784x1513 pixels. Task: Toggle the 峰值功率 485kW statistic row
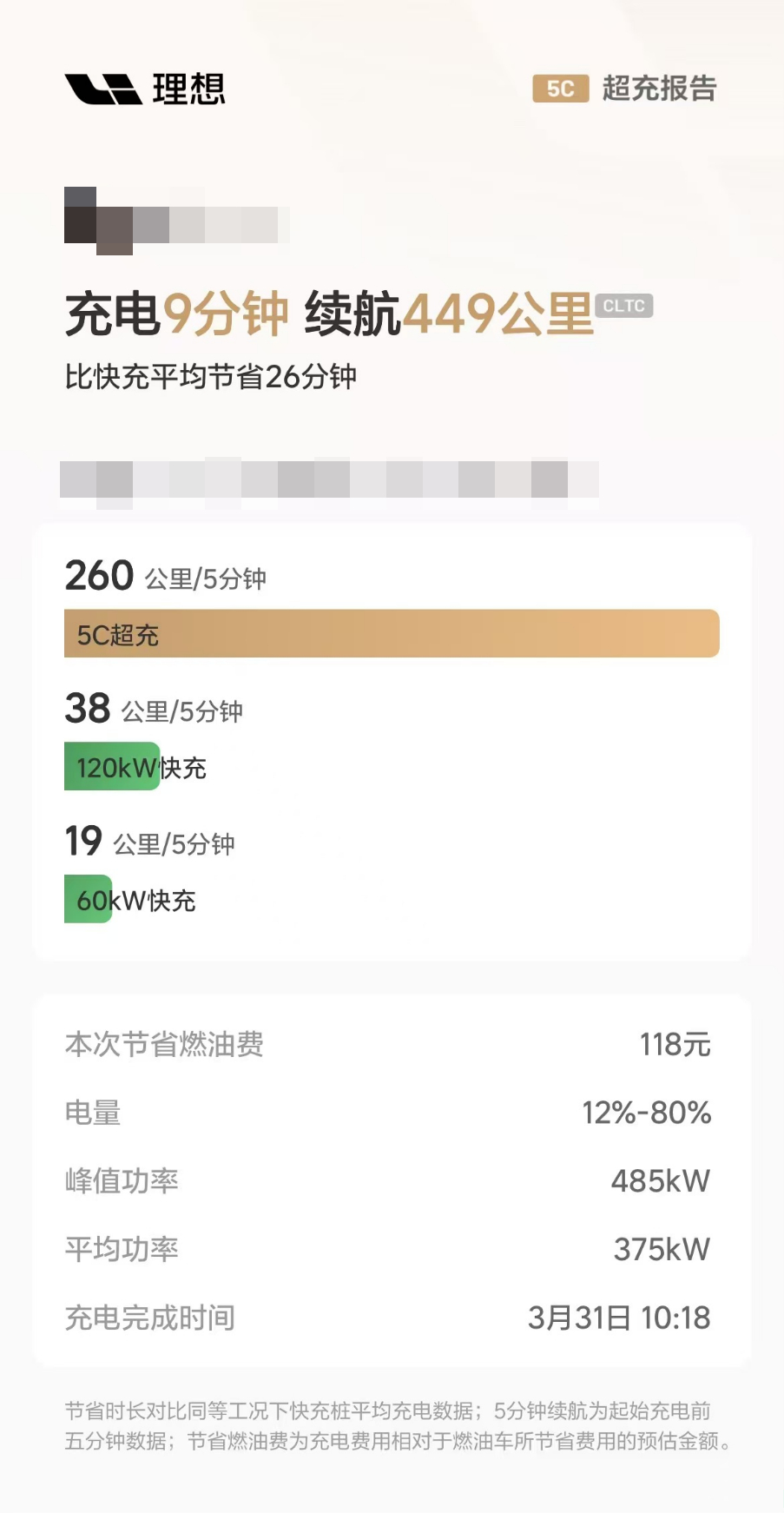tap(391, 1180)
